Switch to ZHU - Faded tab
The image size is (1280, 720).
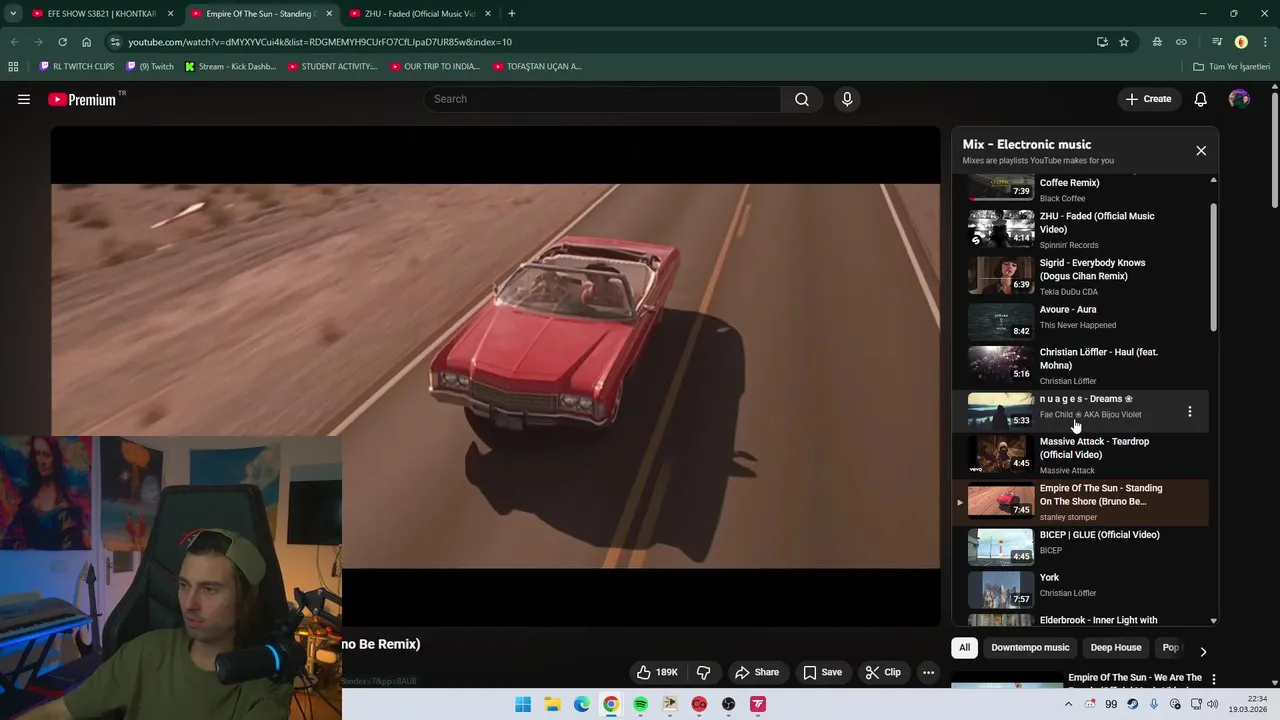coord(421,14)
